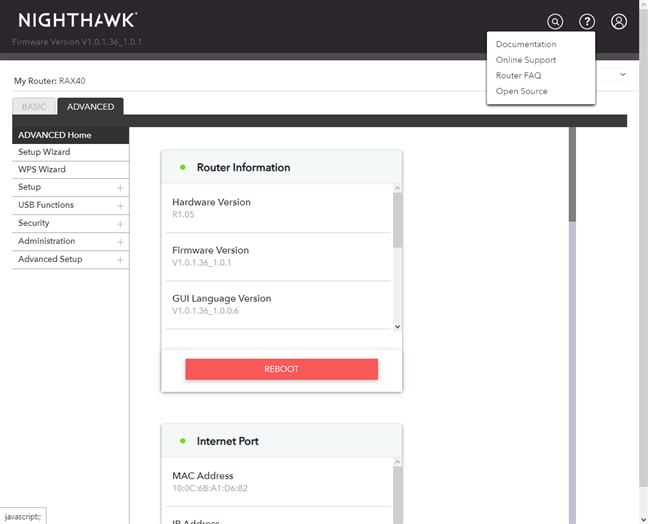Switch to the ADVANCED tab
This screenshot has width=648, height=524.
tap(91, 107)
